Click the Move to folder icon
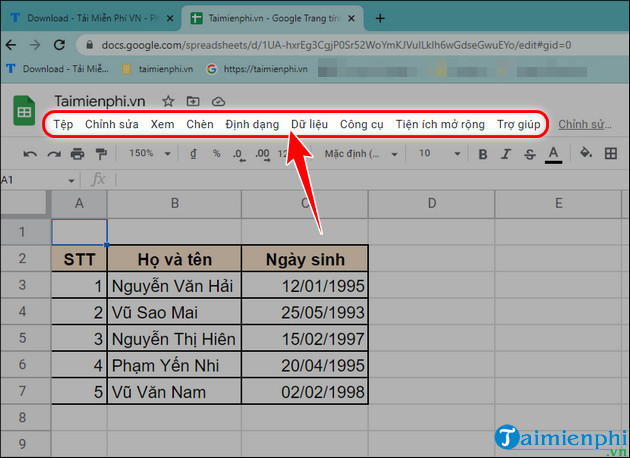This screenshot has width=630, height=458. pos(193,101)
